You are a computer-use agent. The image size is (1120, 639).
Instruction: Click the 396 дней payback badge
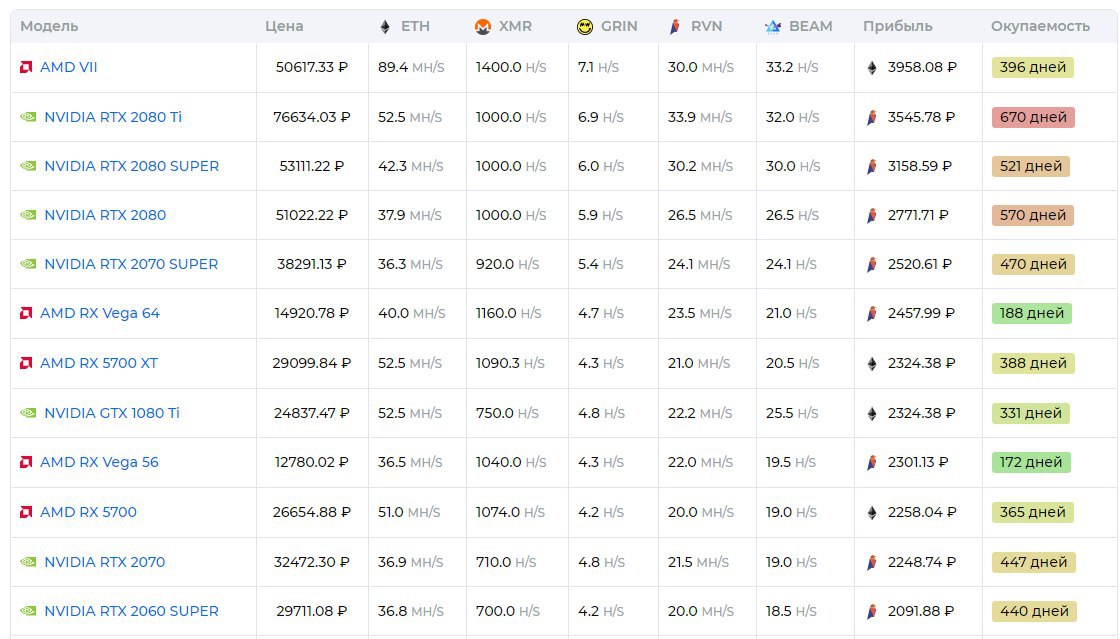(1033, 67)
